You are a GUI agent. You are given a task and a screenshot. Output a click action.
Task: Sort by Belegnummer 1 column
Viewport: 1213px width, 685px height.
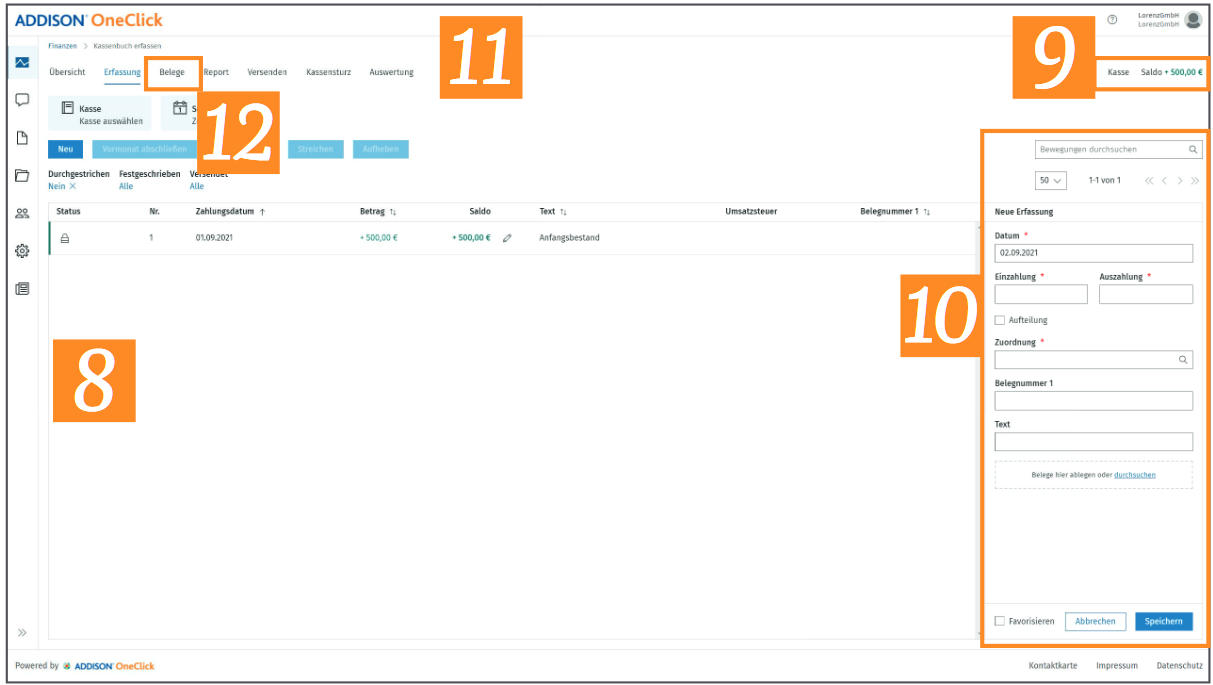(x=895, y=212)
